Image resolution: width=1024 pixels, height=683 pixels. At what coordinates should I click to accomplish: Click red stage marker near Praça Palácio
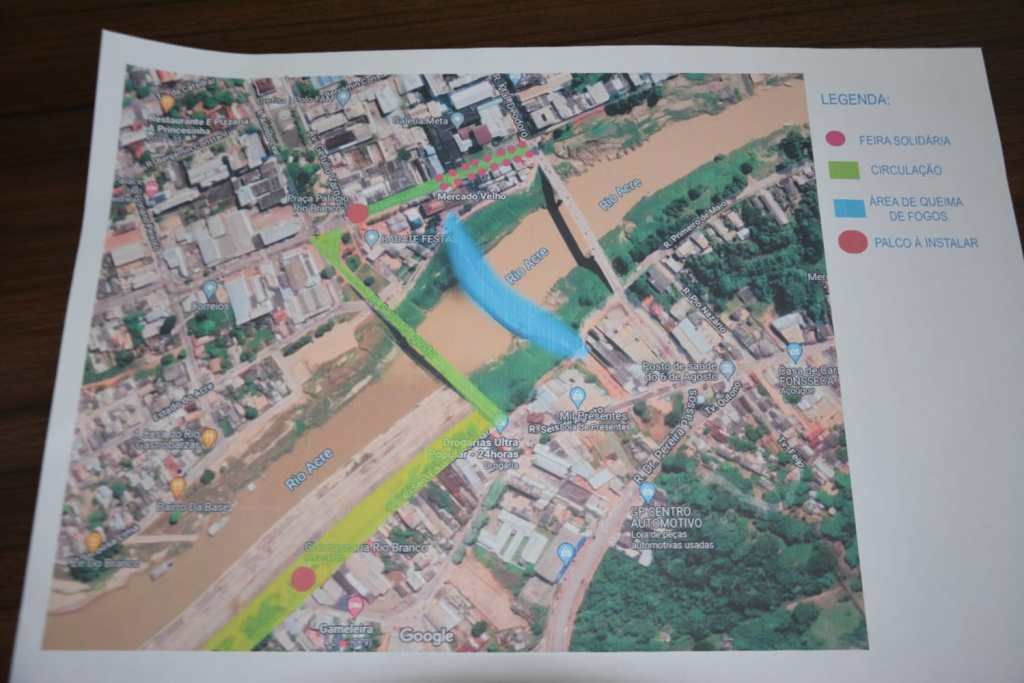click(x=357, y=213)
